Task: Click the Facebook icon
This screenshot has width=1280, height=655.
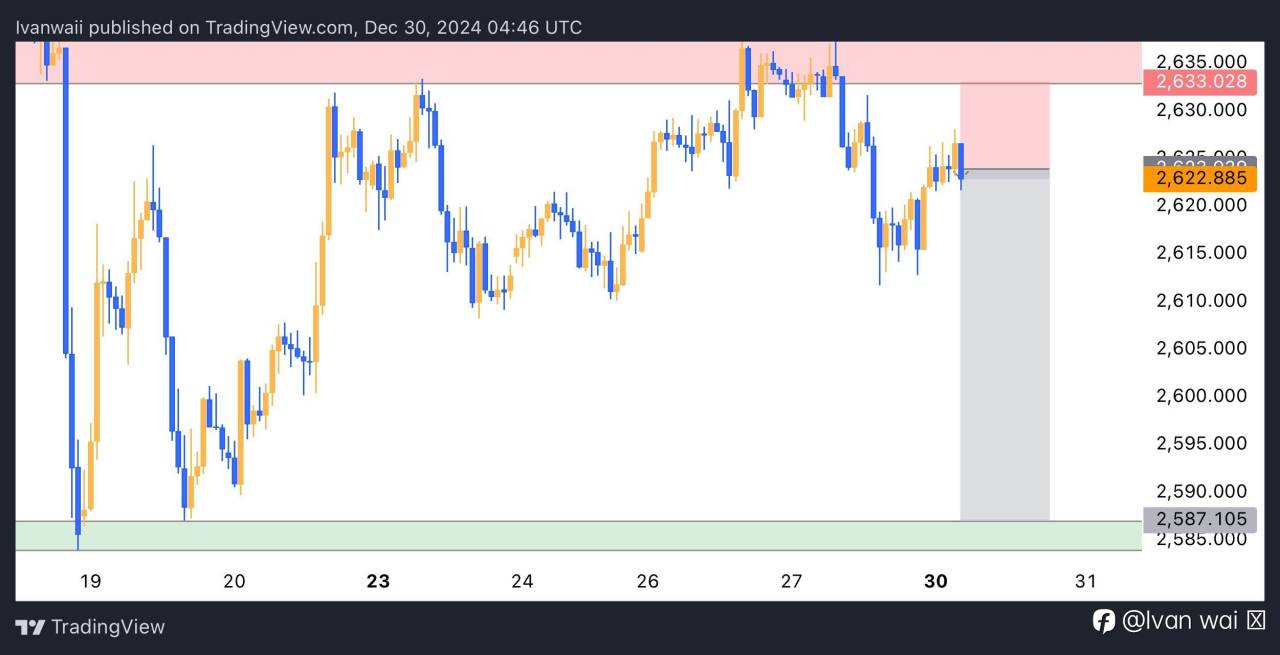Action: click(1103, 621)
